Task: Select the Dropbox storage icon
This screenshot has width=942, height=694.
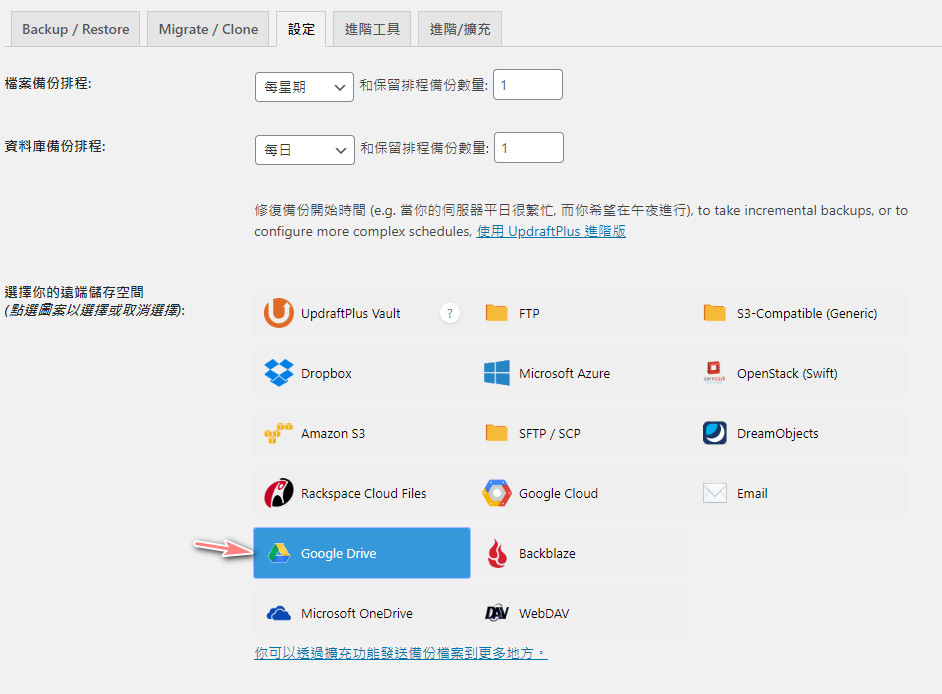Action: [278, 373]
